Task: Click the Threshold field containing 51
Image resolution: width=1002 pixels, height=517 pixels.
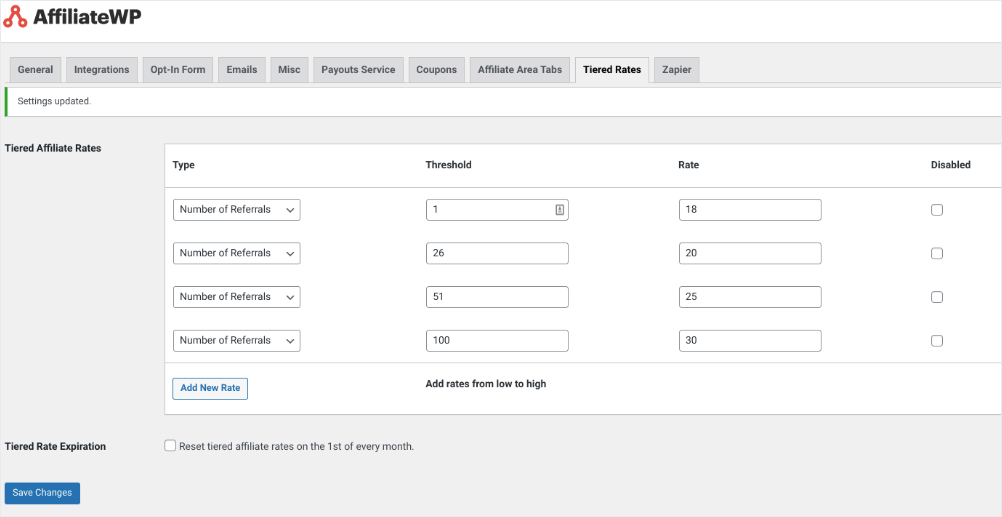Action: (x=497, y=297)
